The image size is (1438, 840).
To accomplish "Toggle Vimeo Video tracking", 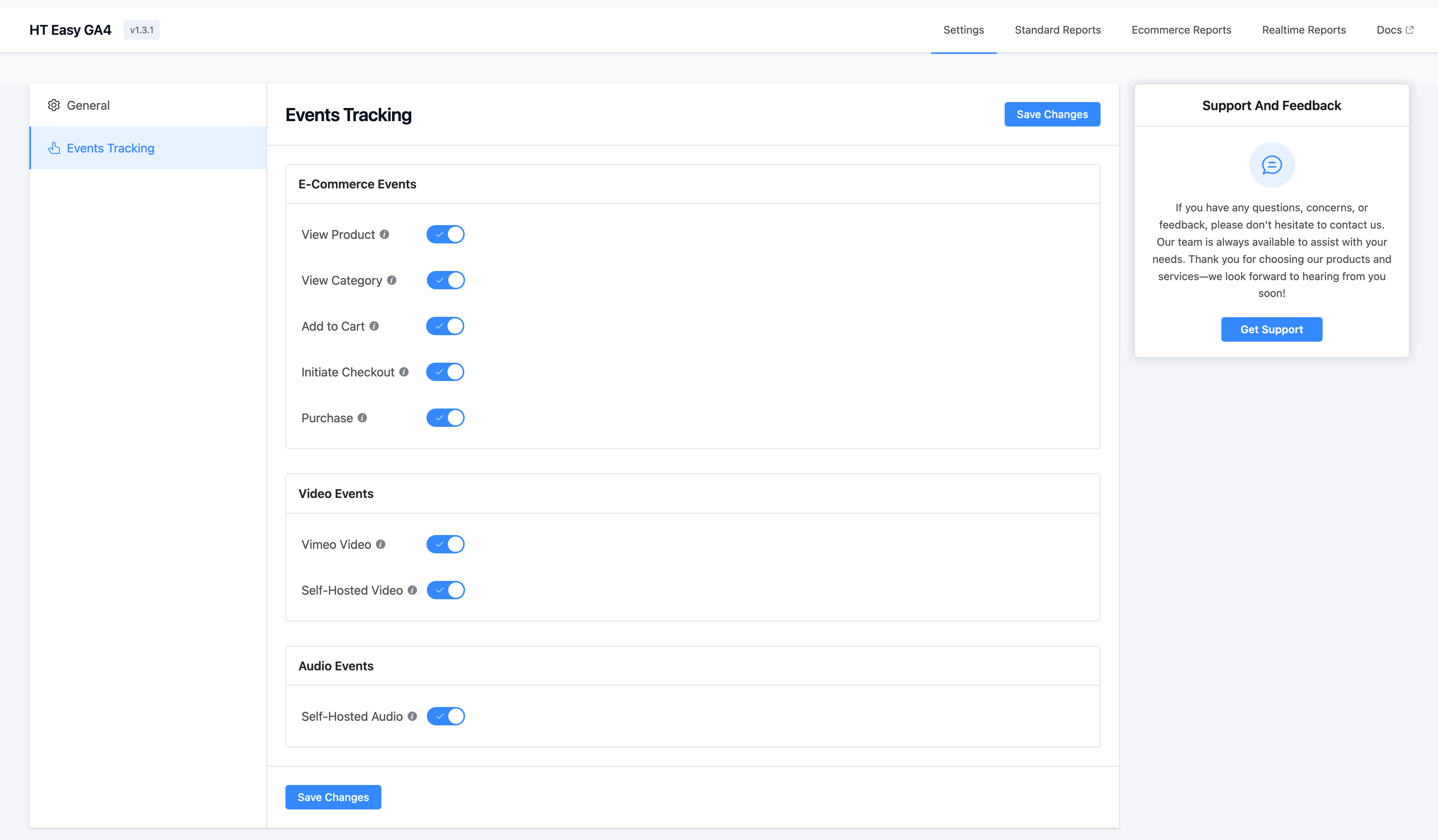I will coord(445,545).
